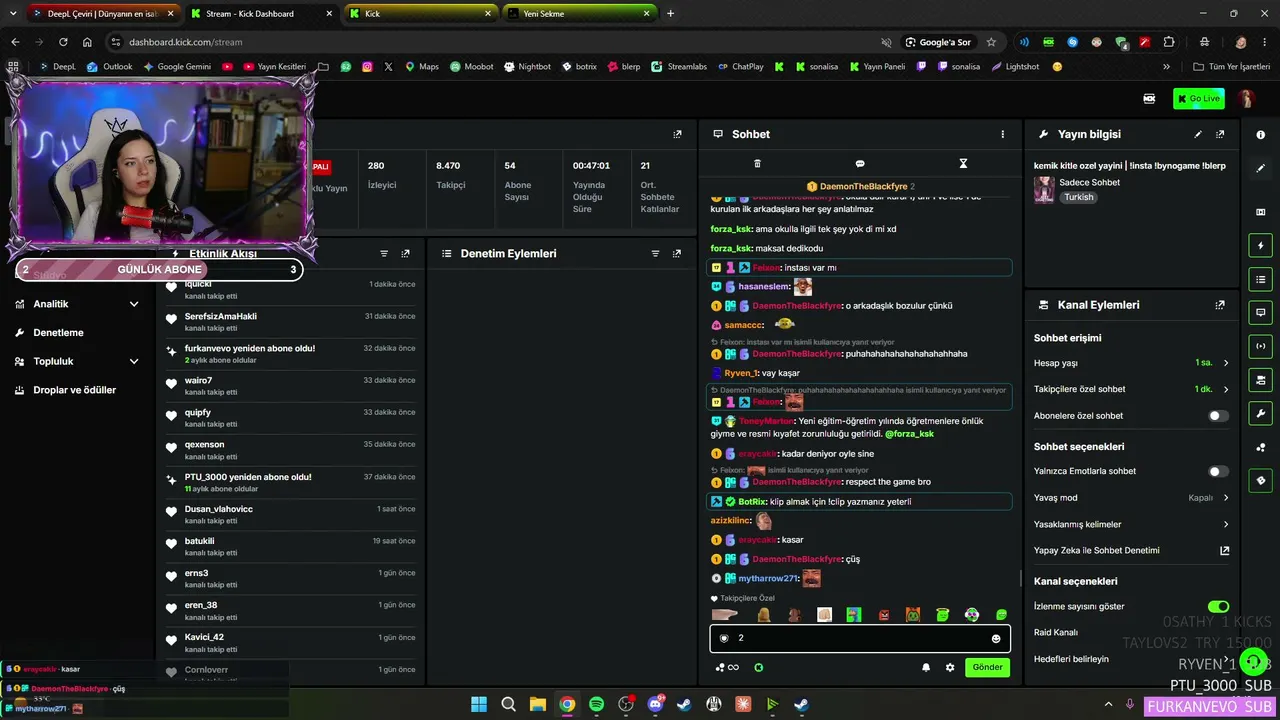
Task: Open the Moobot bookmark
Action: pos(472,67)
